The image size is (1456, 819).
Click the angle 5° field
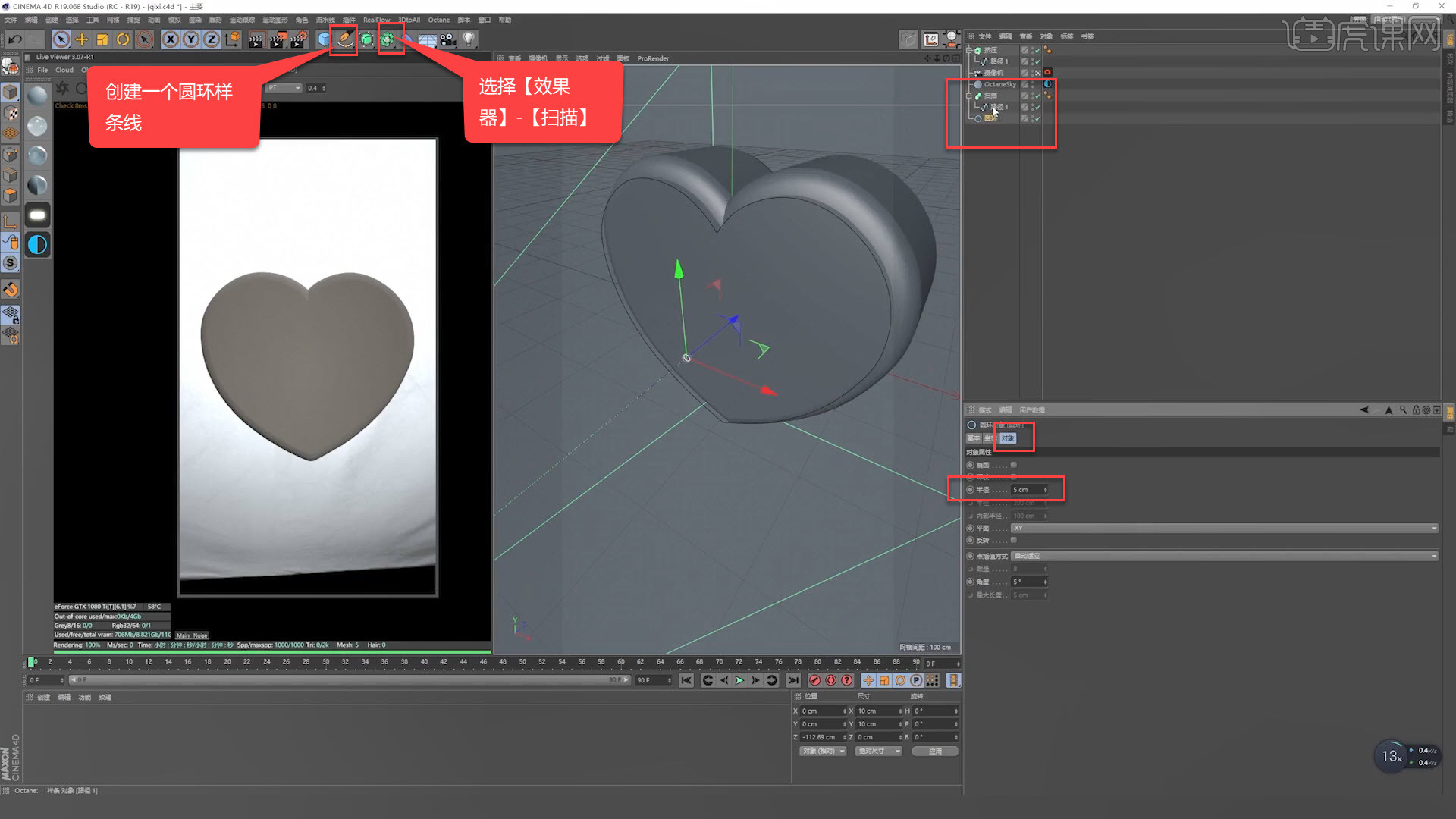[1029, 582]
